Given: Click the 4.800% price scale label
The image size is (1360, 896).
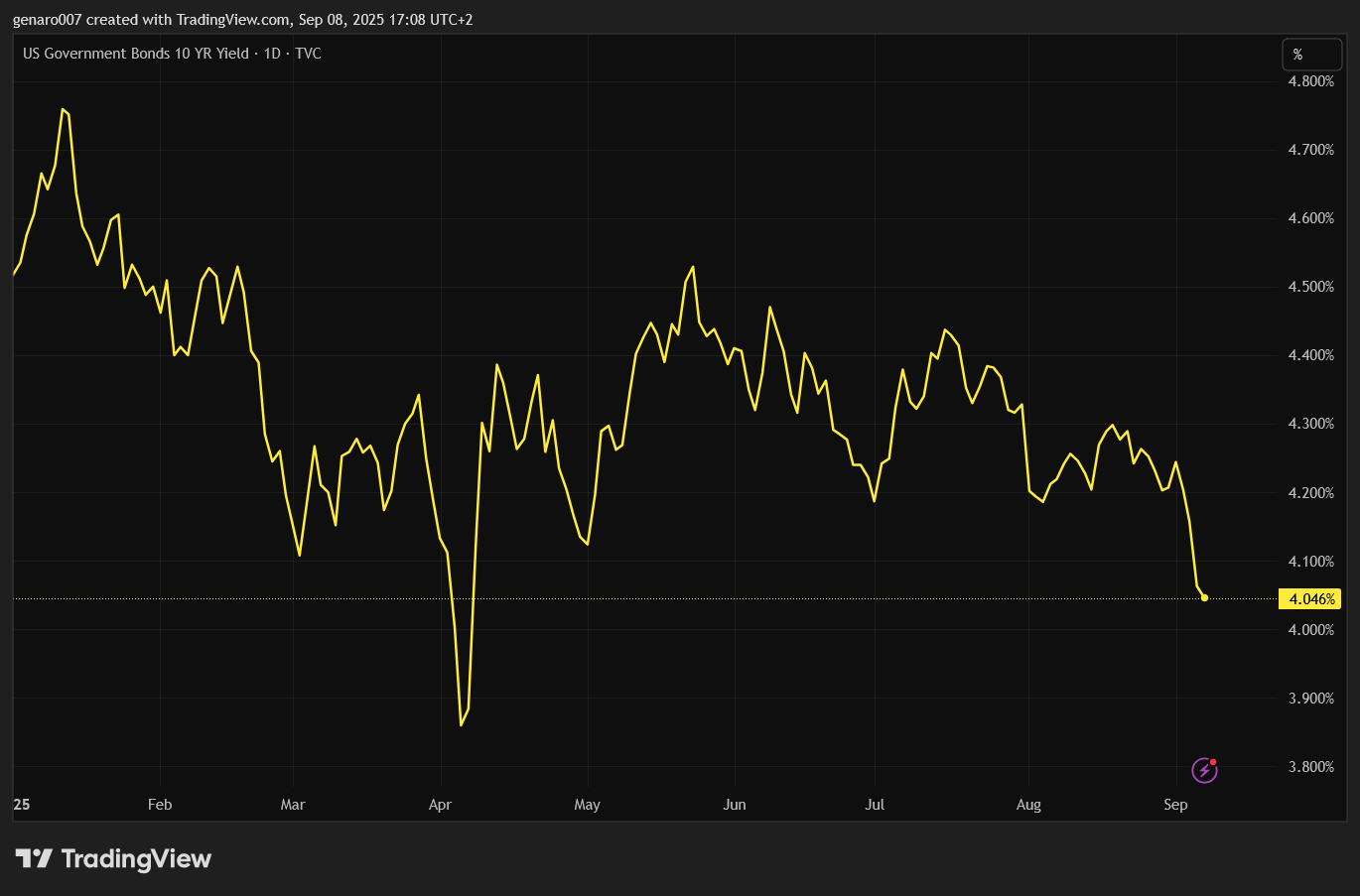Looking at the screenshot, I should click(x=1310, y=81).
